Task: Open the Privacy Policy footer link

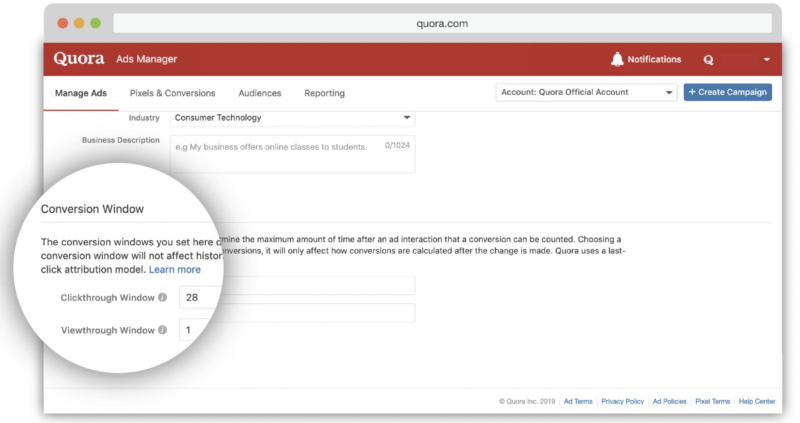Action: (623, 401)
